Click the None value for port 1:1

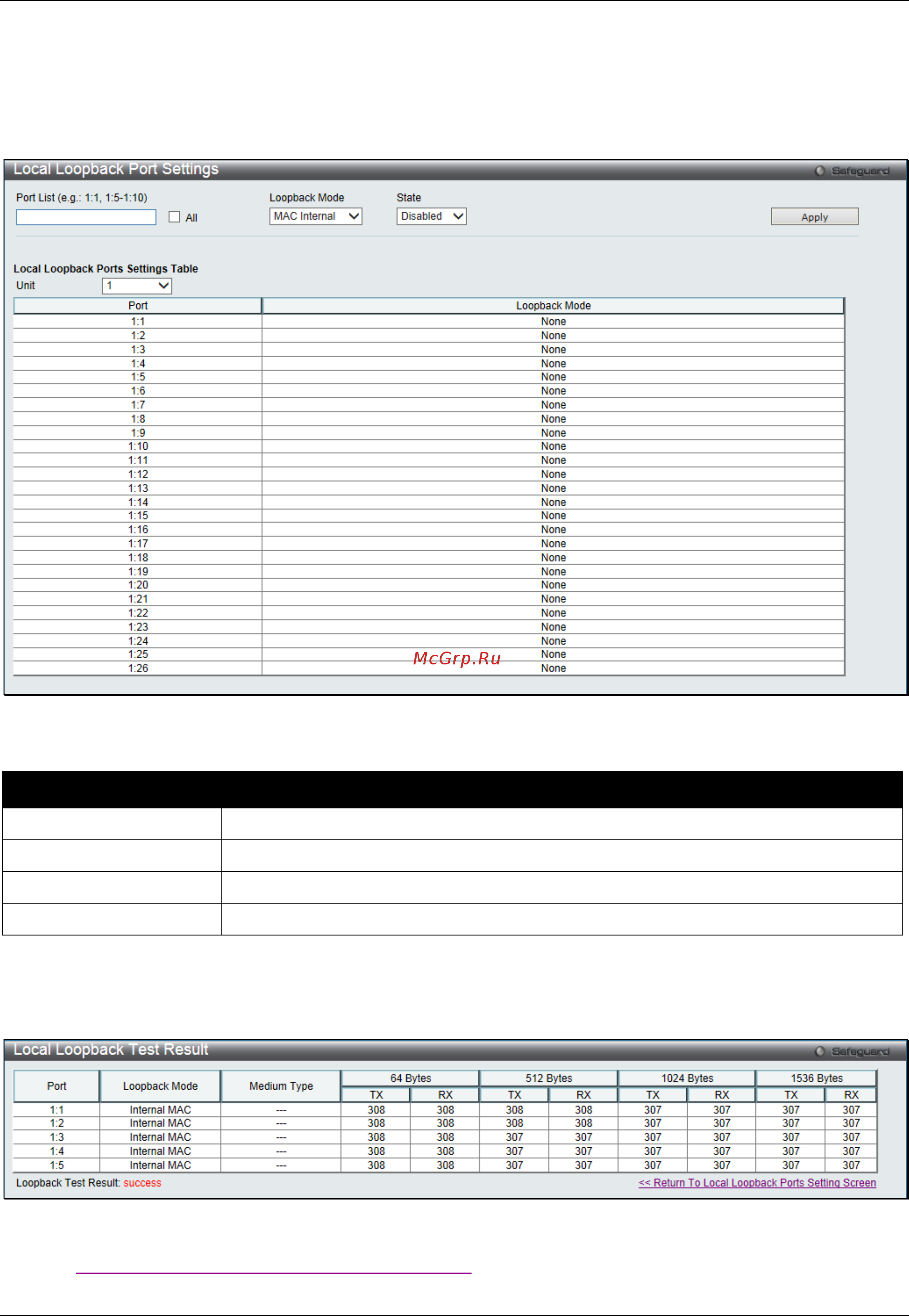pyautogui.click(x=553, y=321)
